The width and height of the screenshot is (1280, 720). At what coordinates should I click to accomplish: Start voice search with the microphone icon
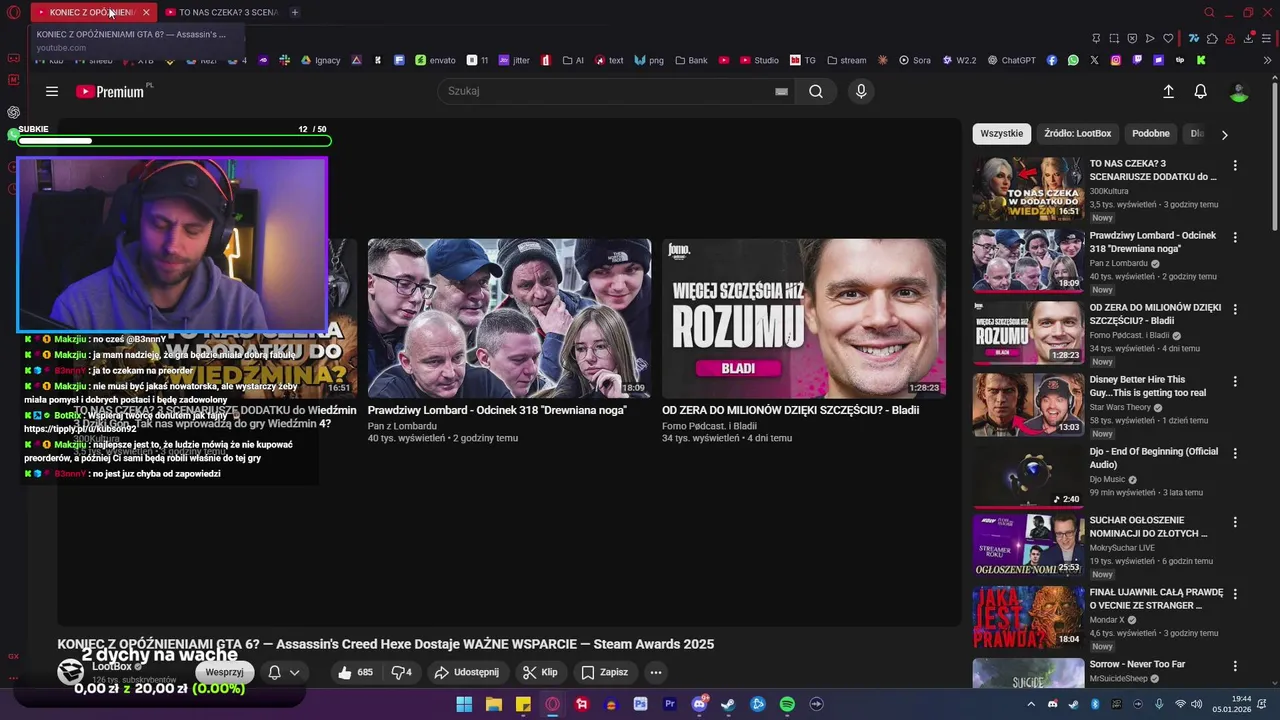(x=861, y=91)
